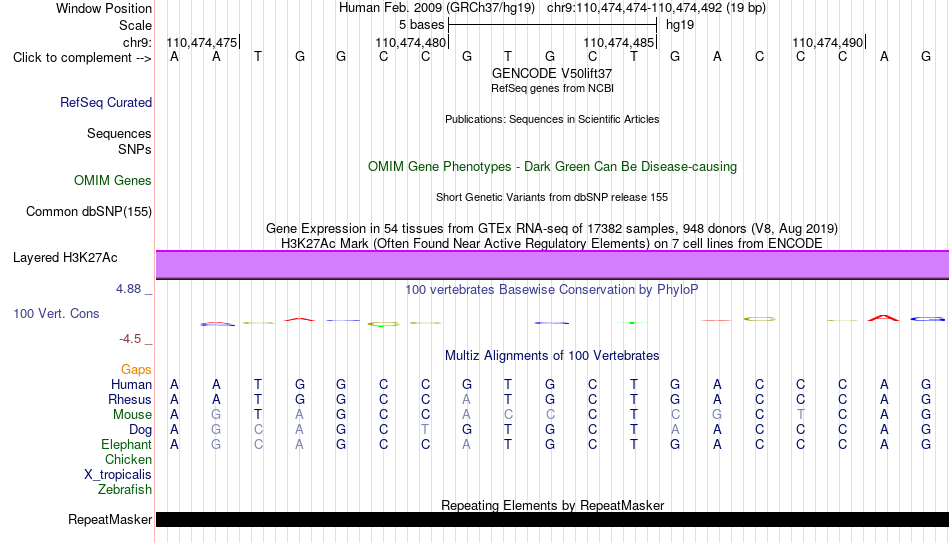Click the red A conservation logo near the right end
Screen dimensions: 950x543
coord(883,318)
